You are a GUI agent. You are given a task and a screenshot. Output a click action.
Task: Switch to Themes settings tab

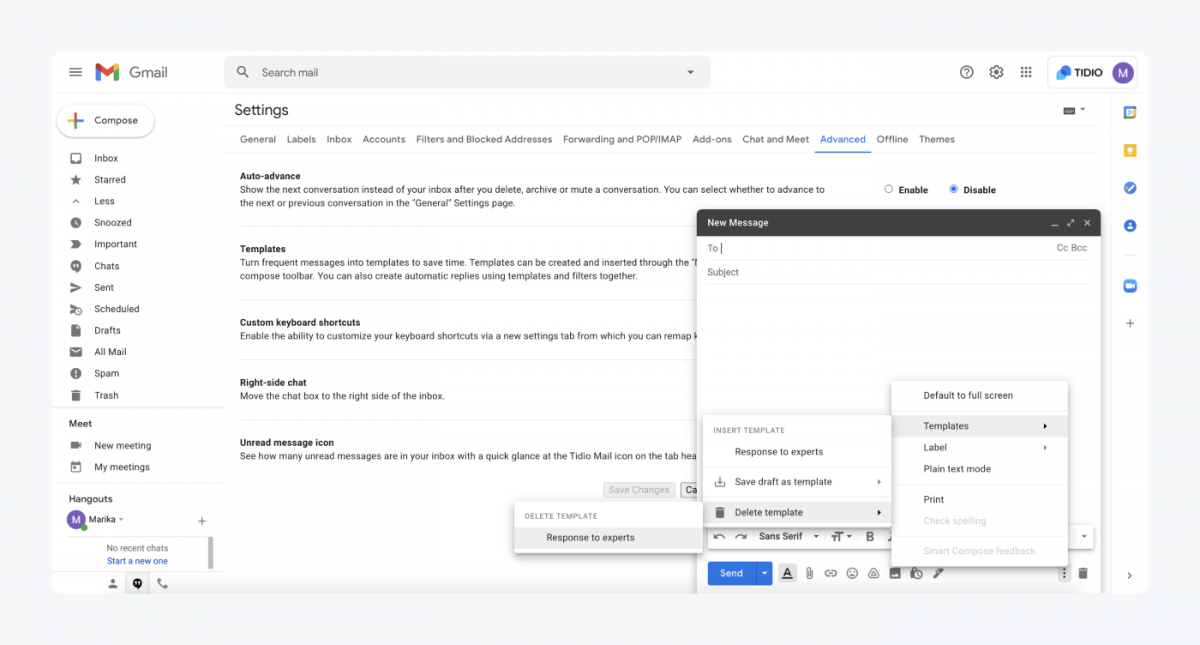point(937,139)
